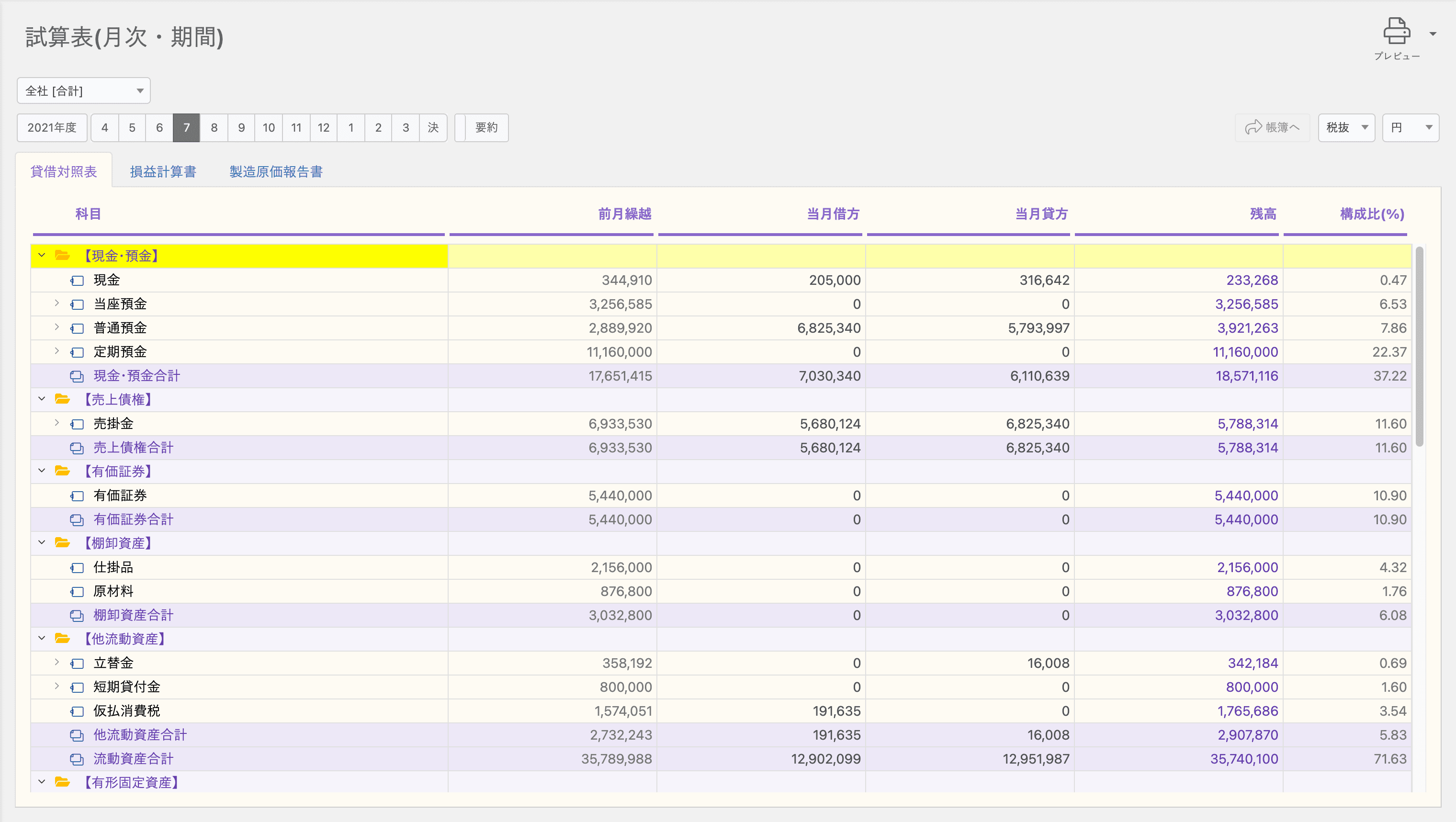Open the 製造原価報告書 tab
The width and height of the screenshot is (1456, 822).
click(x=276, y=171)
